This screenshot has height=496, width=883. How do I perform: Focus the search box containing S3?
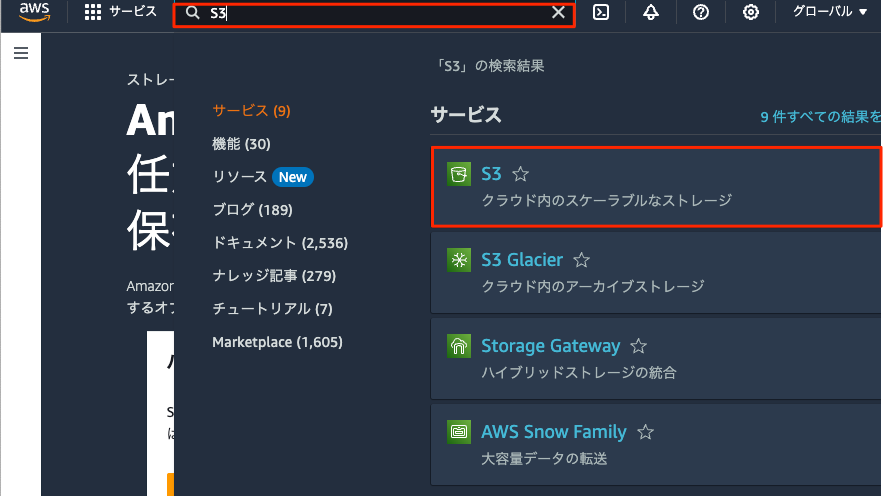click(374, 13)
